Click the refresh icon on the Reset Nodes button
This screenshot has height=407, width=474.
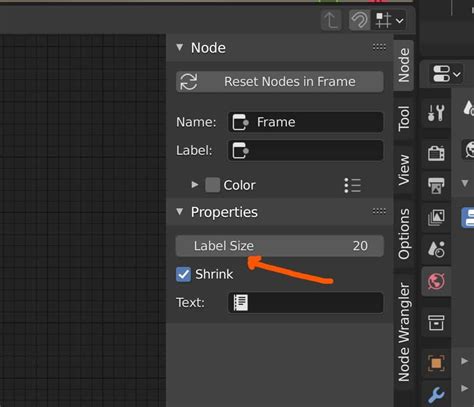coord(189,82)
